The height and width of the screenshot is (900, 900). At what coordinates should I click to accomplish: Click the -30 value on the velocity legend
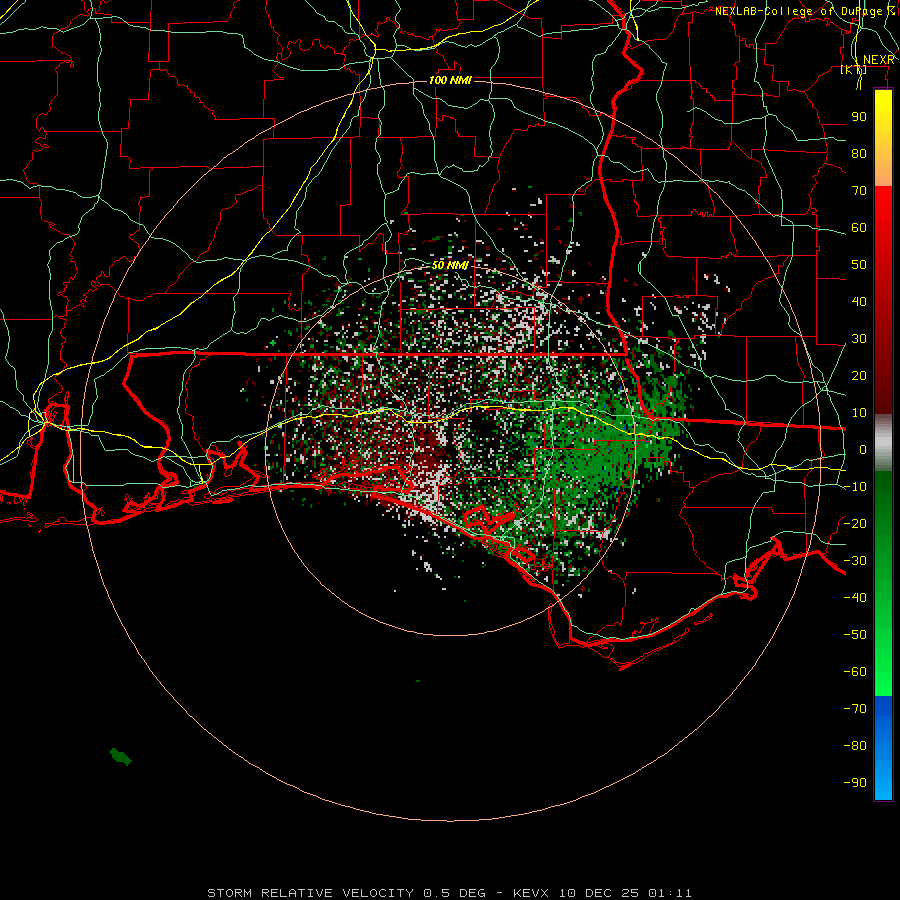(x=855, y=561)
